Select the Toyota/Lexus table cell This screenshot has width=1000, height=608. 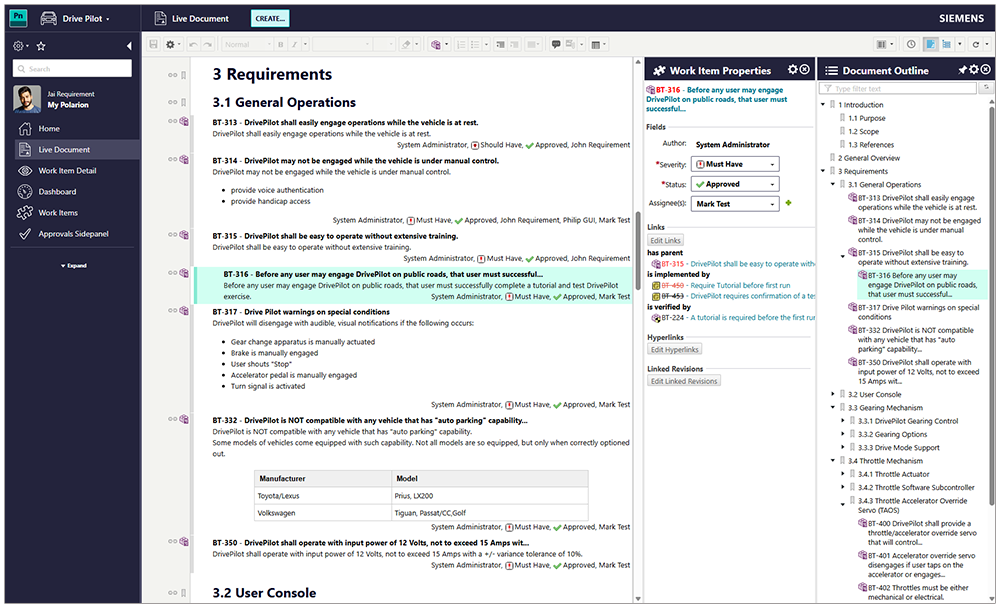(322, 496)
